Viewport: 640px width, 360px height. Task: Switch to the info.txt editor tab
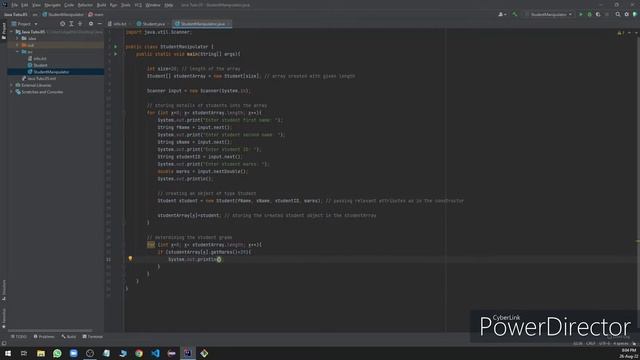pos(118,24)
